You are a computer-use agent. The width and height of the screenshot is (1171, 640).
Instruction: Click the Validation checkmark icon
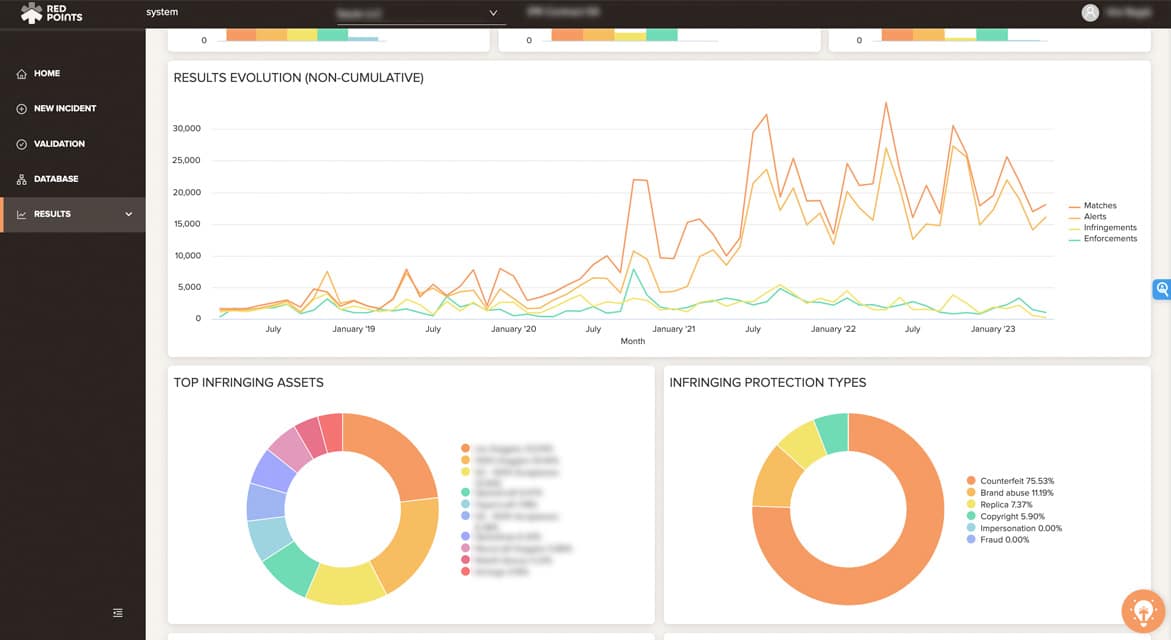pyautogui.click(x=20, y=143)
